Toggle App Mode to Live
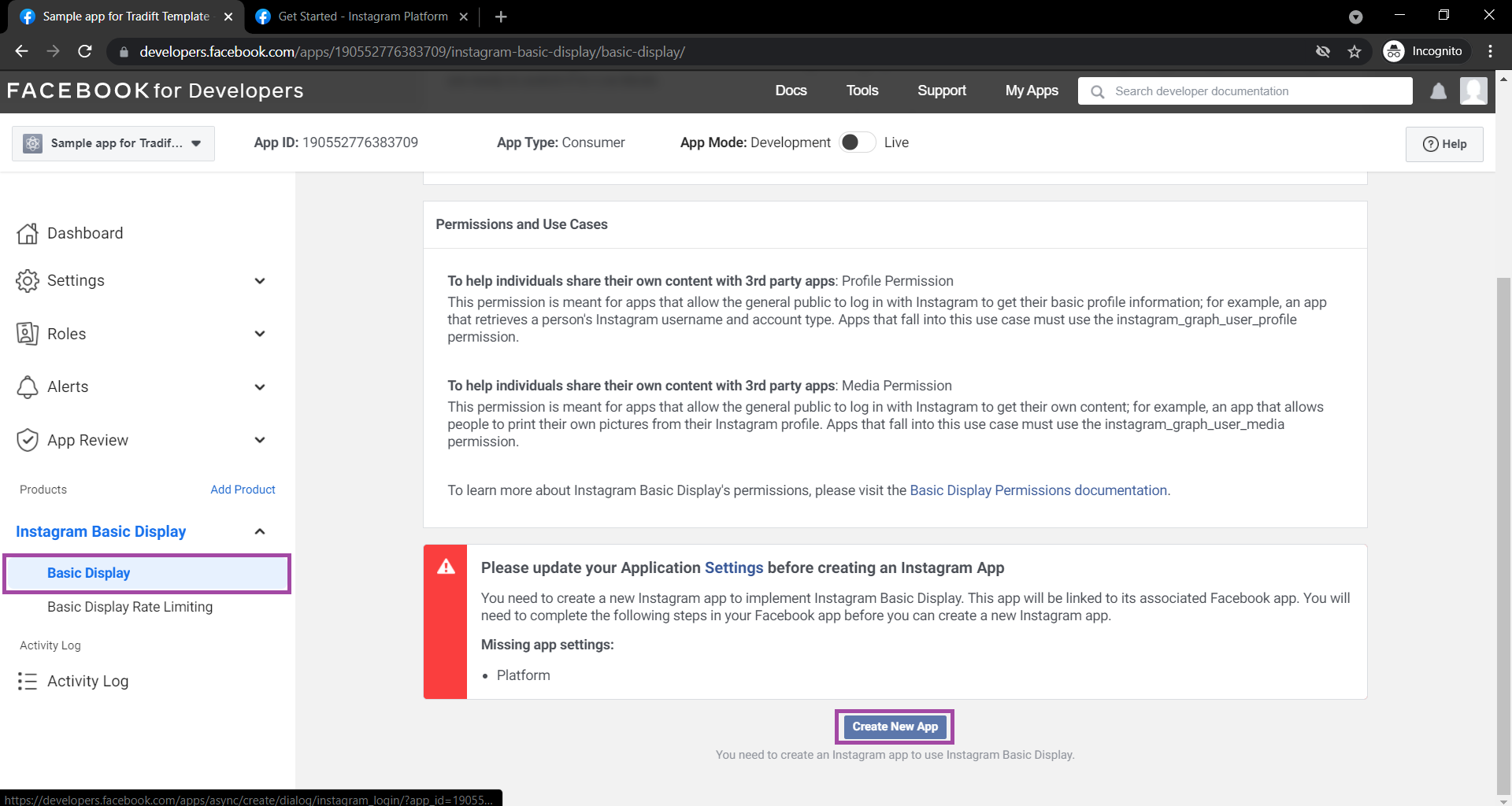 [x=857, y=142]
